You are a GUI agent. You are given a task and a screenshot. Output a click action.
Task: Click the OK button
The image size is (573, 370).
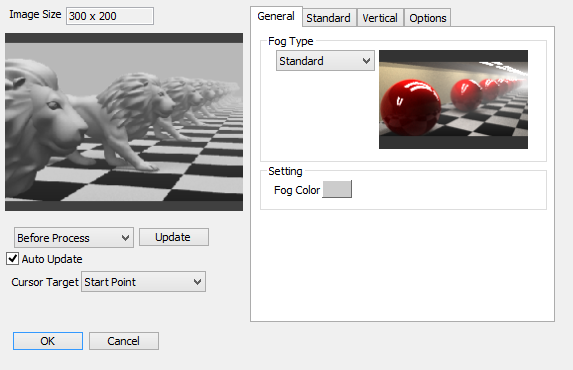pos(48,341)
